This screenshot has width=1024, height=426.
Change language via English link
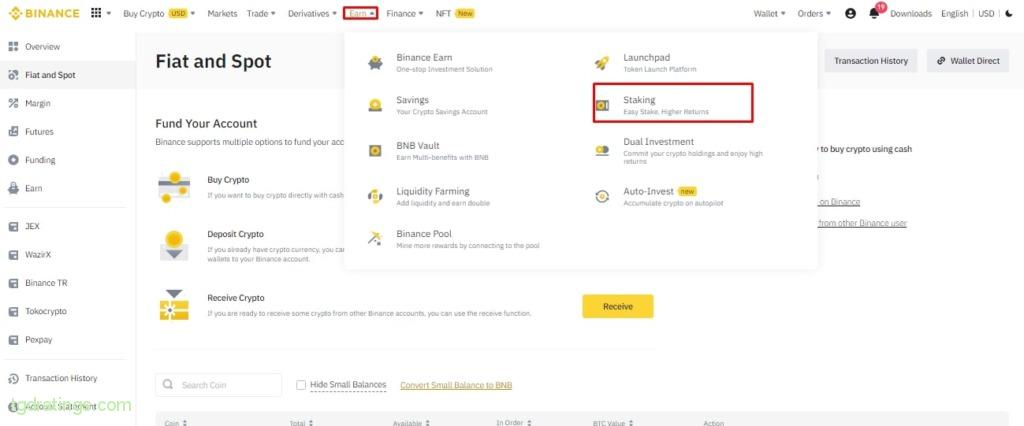[954, 13]
